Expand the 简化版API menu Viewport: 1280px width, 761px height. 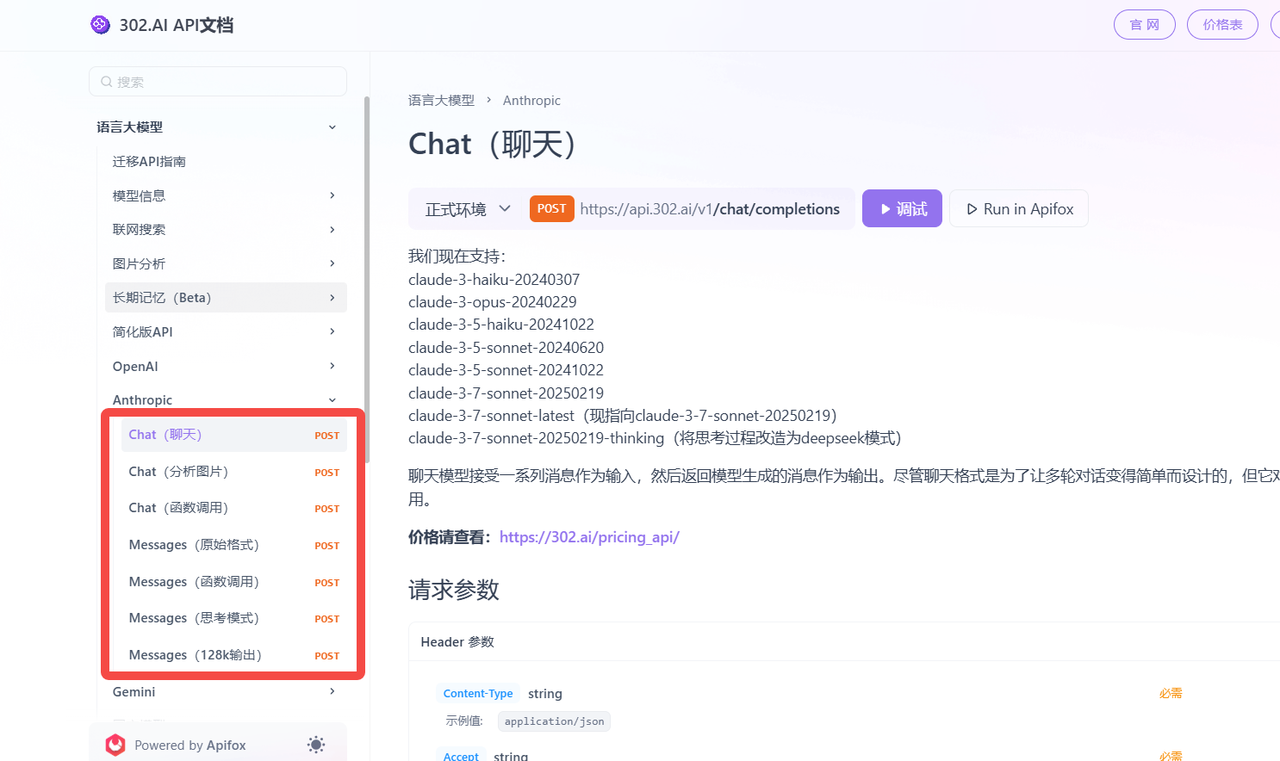click(332, 331)
